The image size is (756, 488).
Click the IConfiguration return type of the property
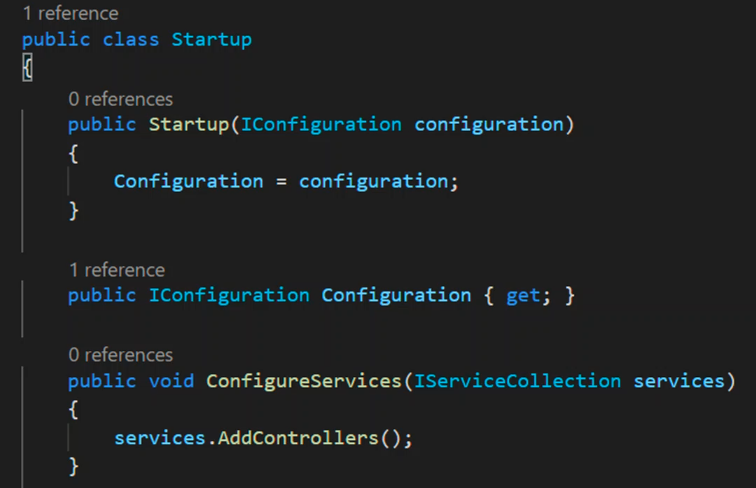[229, 296]
